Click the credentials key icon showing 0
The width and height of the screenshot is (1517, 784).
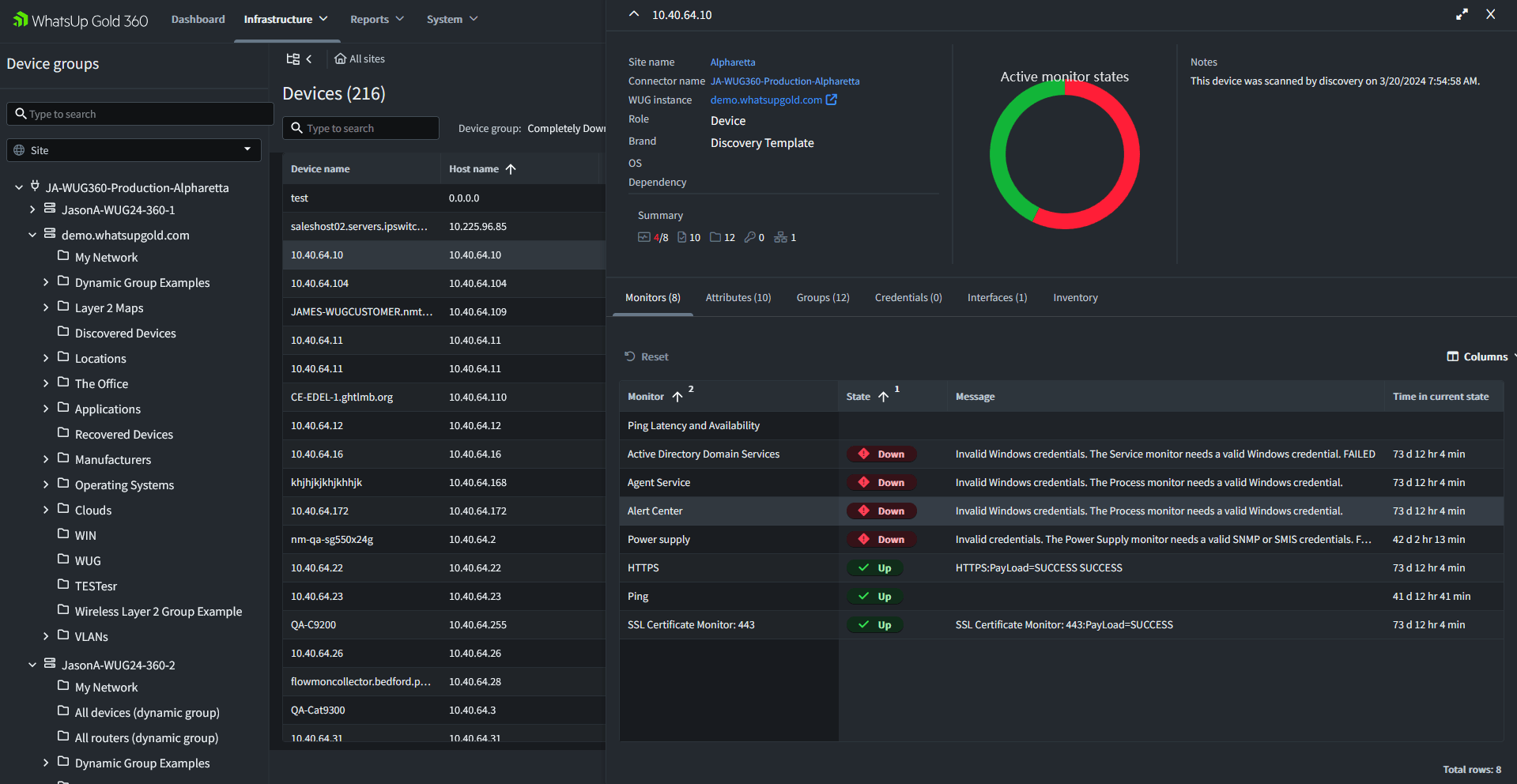750,237
